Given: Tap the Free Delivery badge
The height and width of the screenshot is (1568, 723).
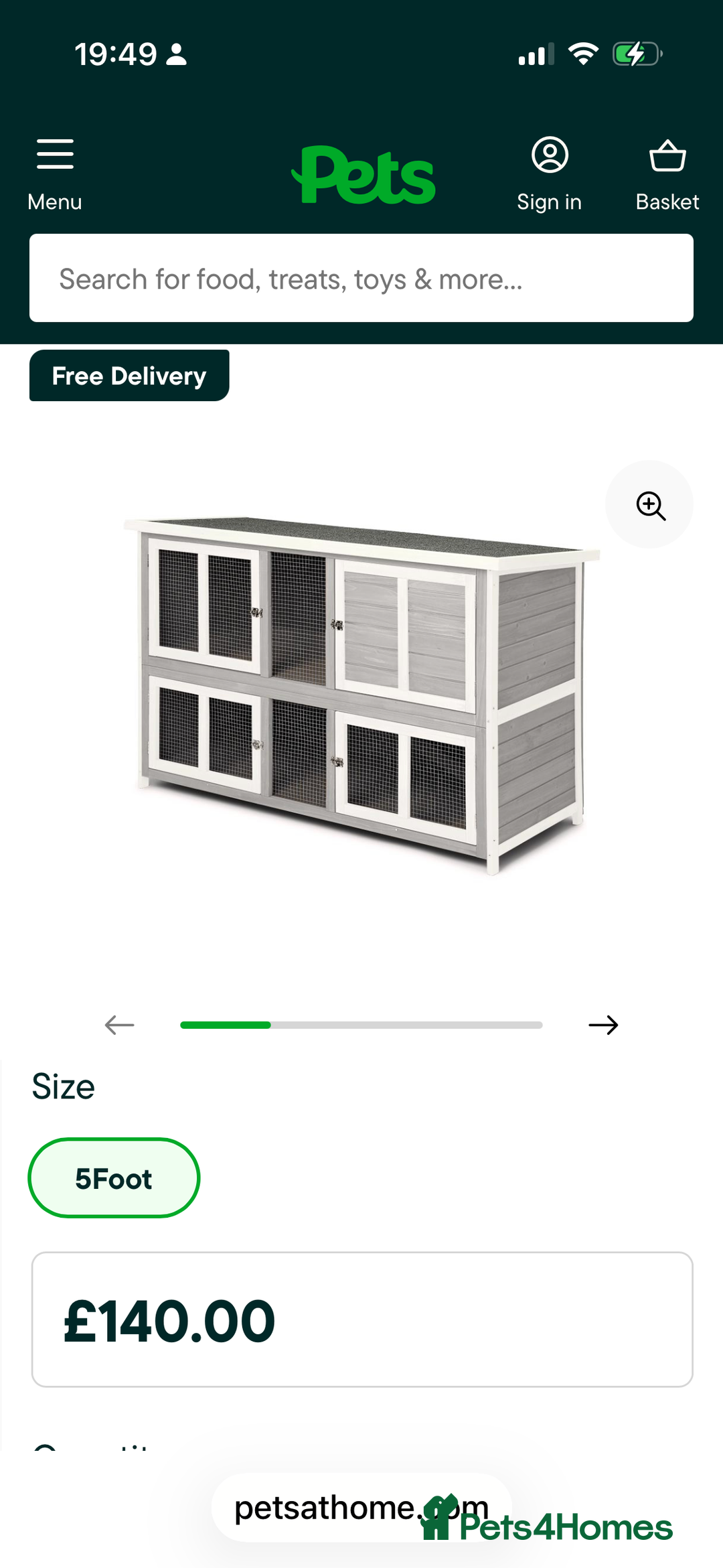Looking at the screenshot, I should tap(129, 376).
